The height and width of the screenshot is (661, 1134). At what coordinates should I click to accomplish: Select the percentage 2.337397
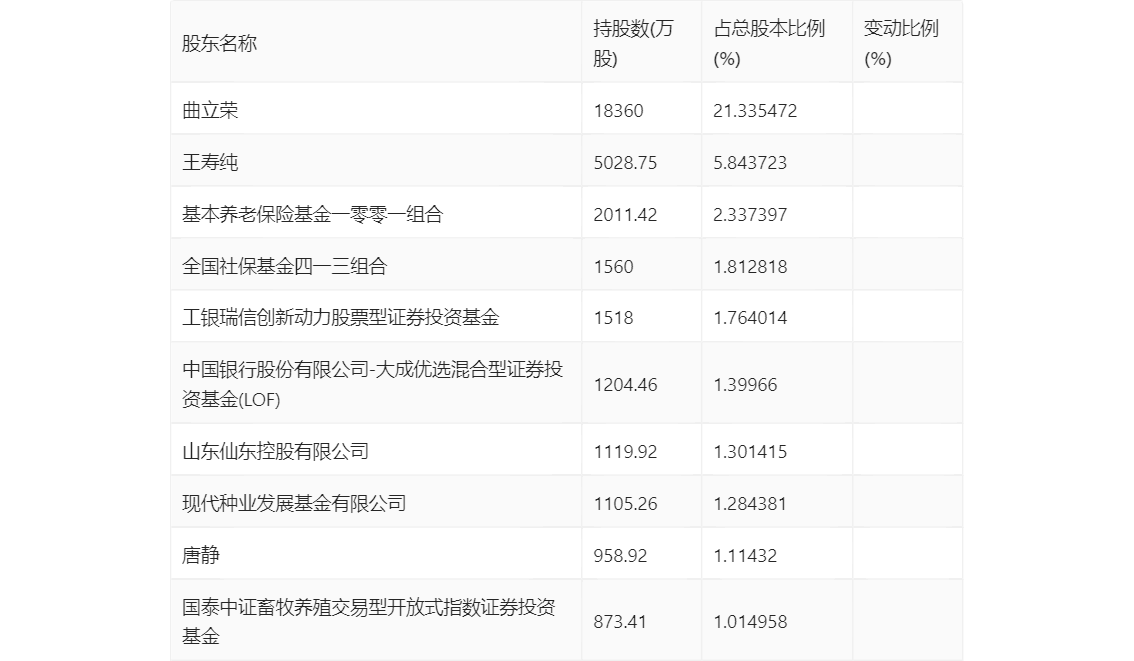click(x=750, y=215)
